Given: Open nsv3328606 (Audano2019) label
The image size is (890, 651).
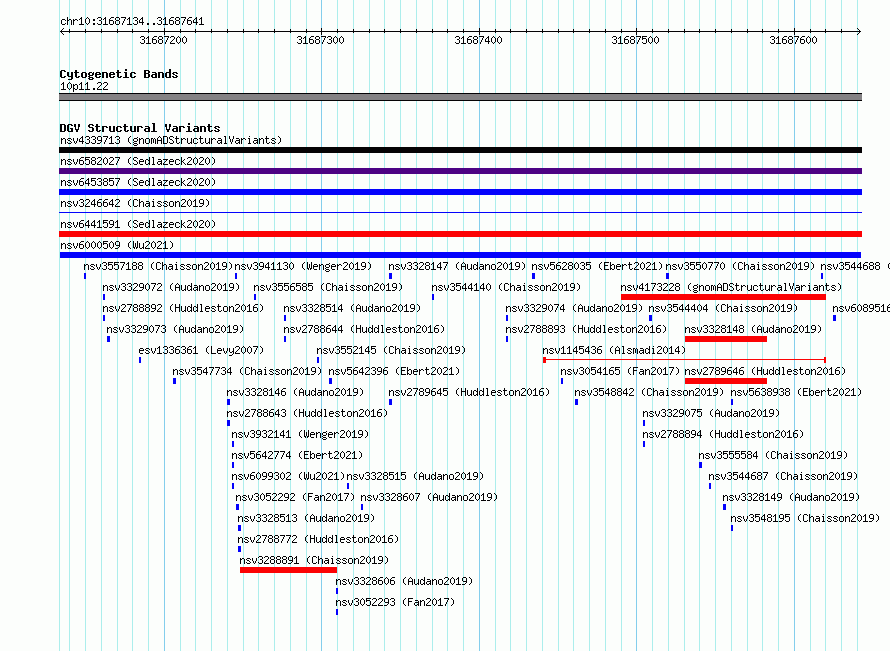Looking at the screenshot, I should click(x=404, y=581).
